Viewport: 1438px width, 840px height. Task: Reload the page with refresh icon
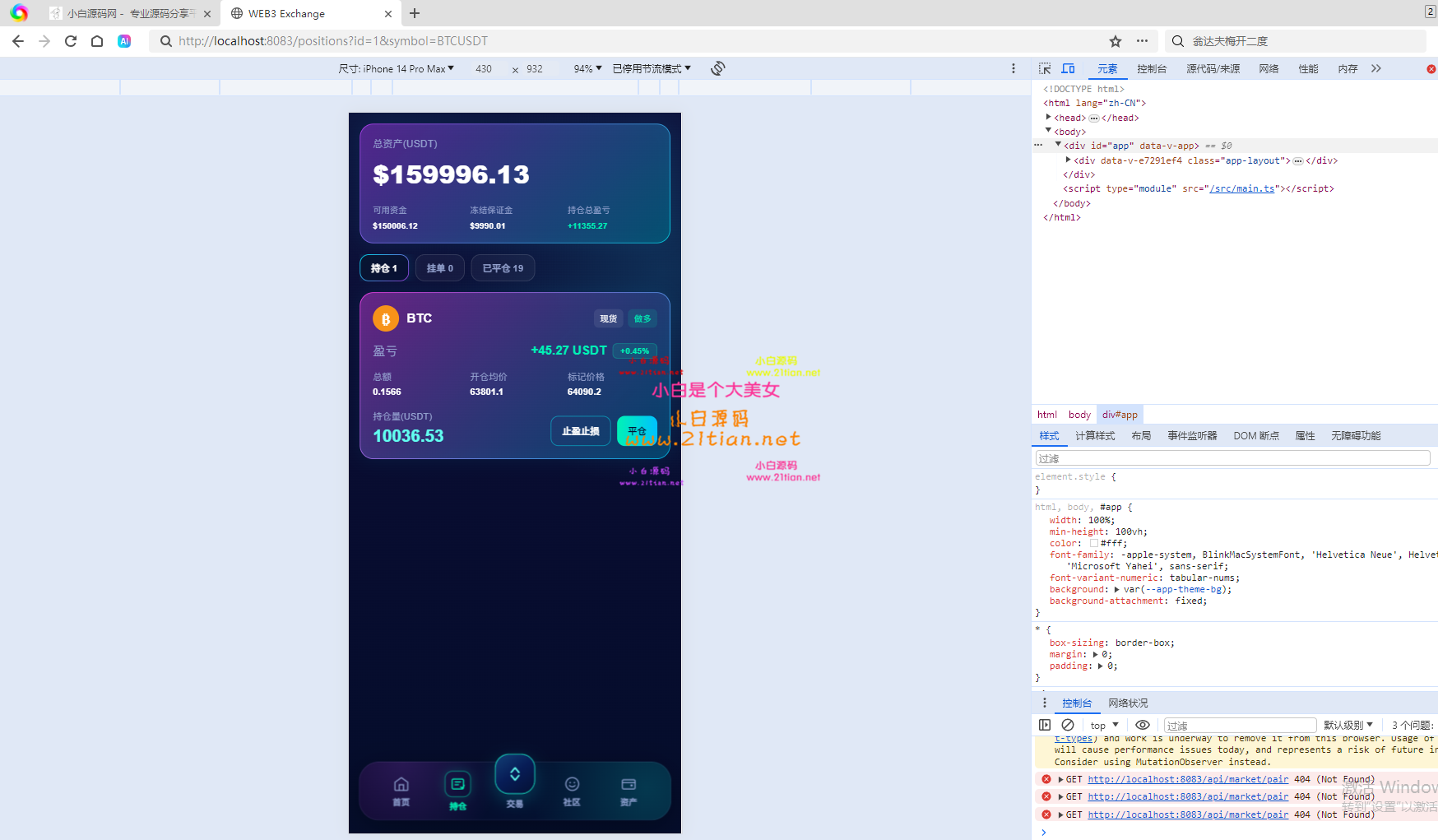tap(71, 41)
